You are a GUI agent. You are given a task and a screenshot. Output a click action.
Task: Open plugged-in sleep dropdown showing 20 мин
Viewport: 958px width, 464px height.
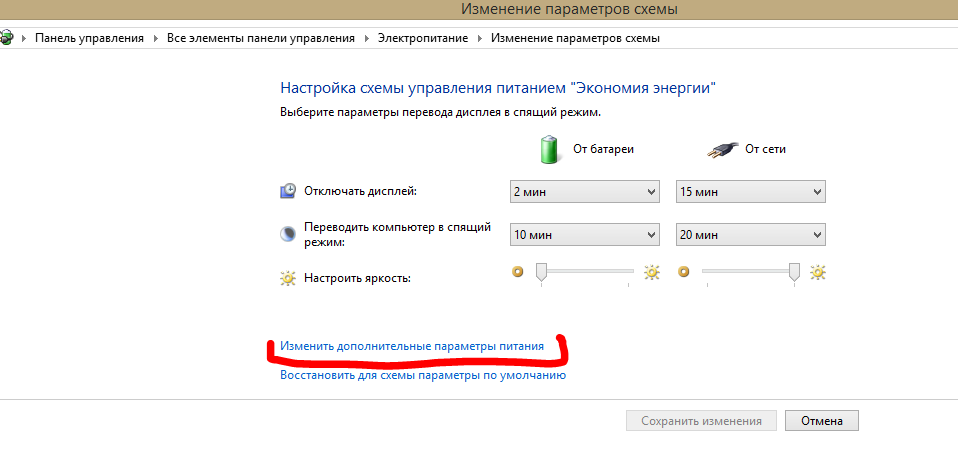750,235
